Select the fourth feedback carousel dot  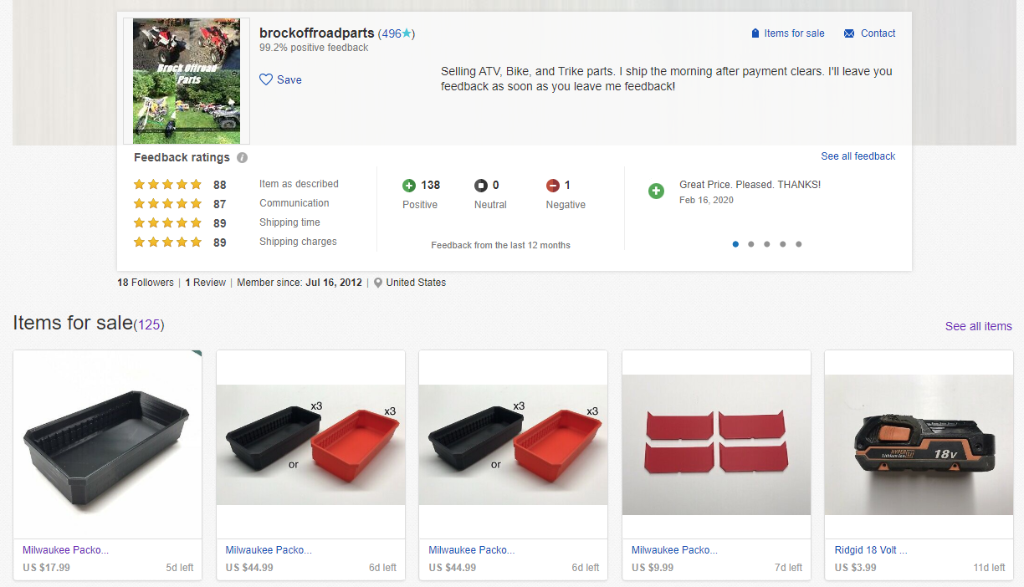tap(782, 244)
